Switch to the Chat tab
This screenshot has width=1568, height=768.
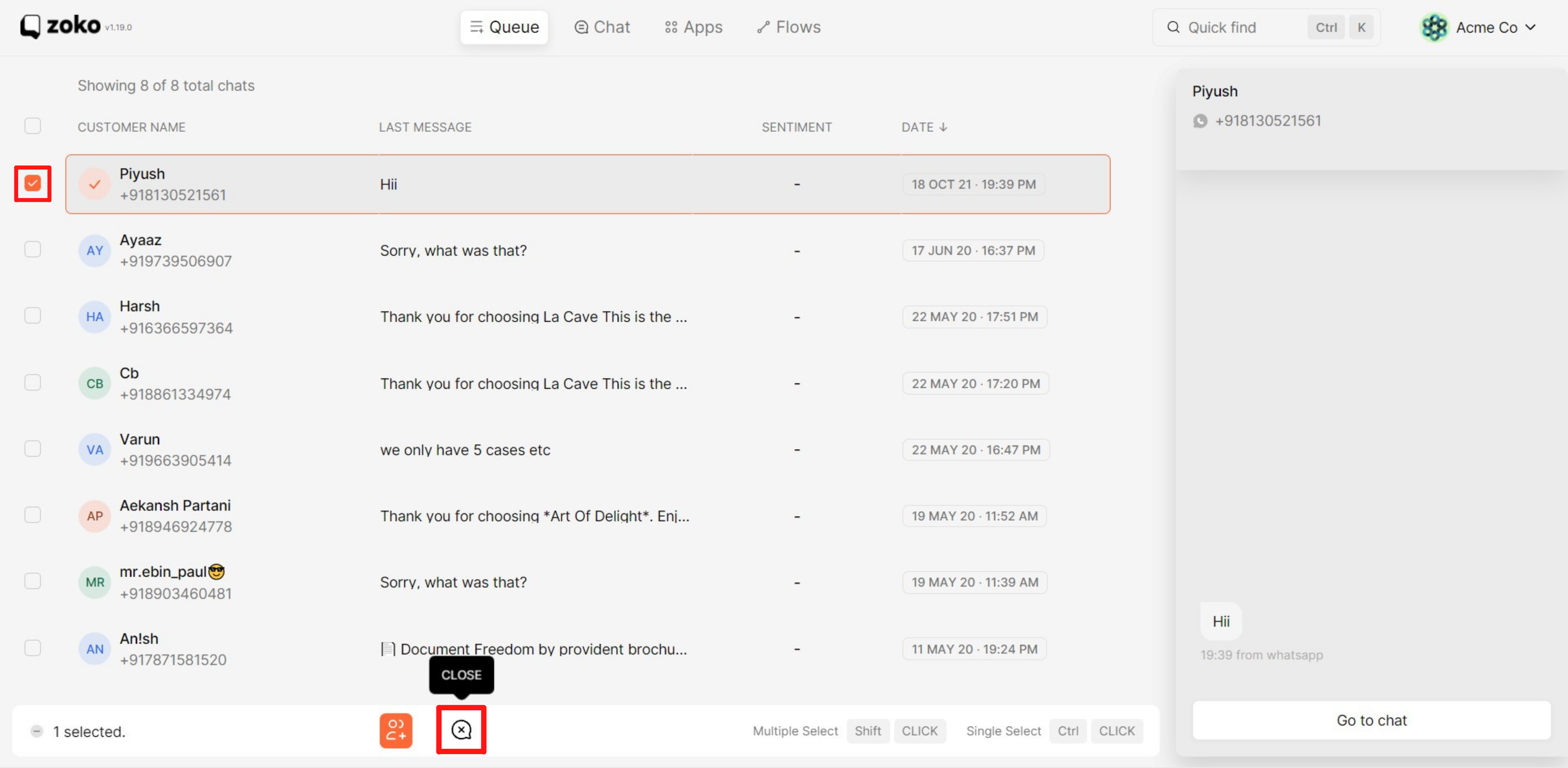pos(602,27)
